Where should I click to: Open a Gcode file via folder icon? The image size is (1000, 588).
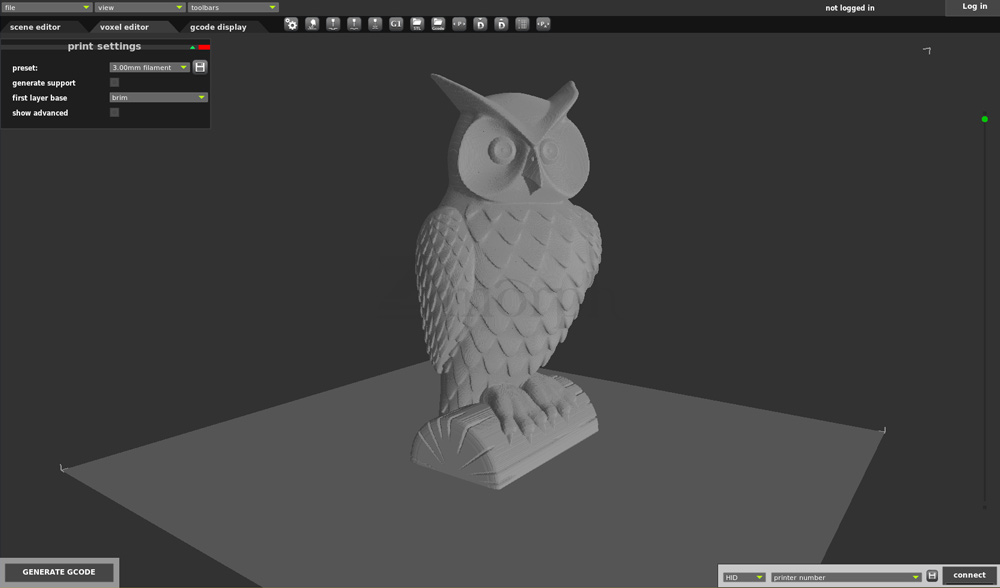tap(438, 24)
